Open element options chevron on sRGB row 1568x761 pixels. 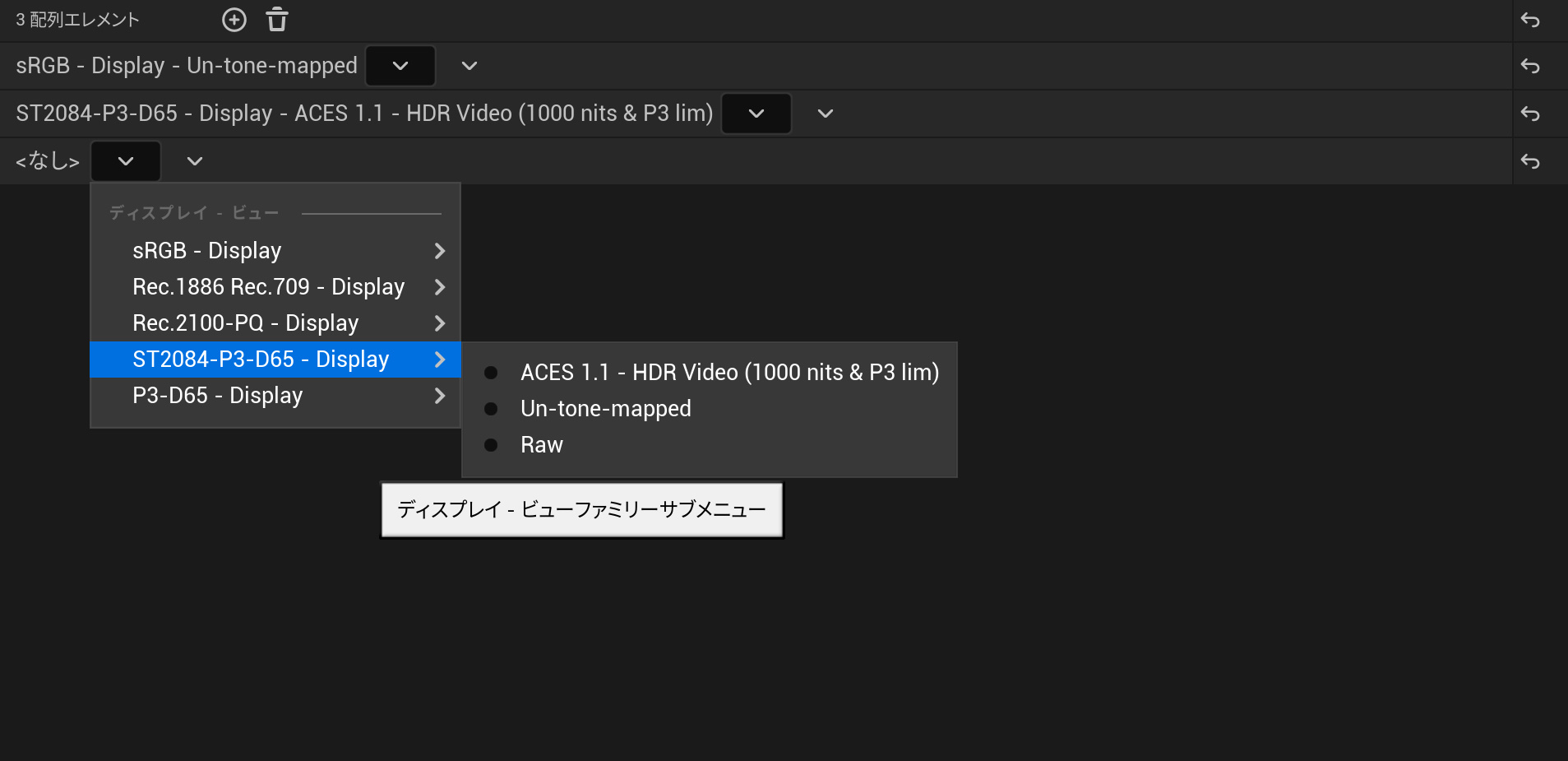point(469,66)
